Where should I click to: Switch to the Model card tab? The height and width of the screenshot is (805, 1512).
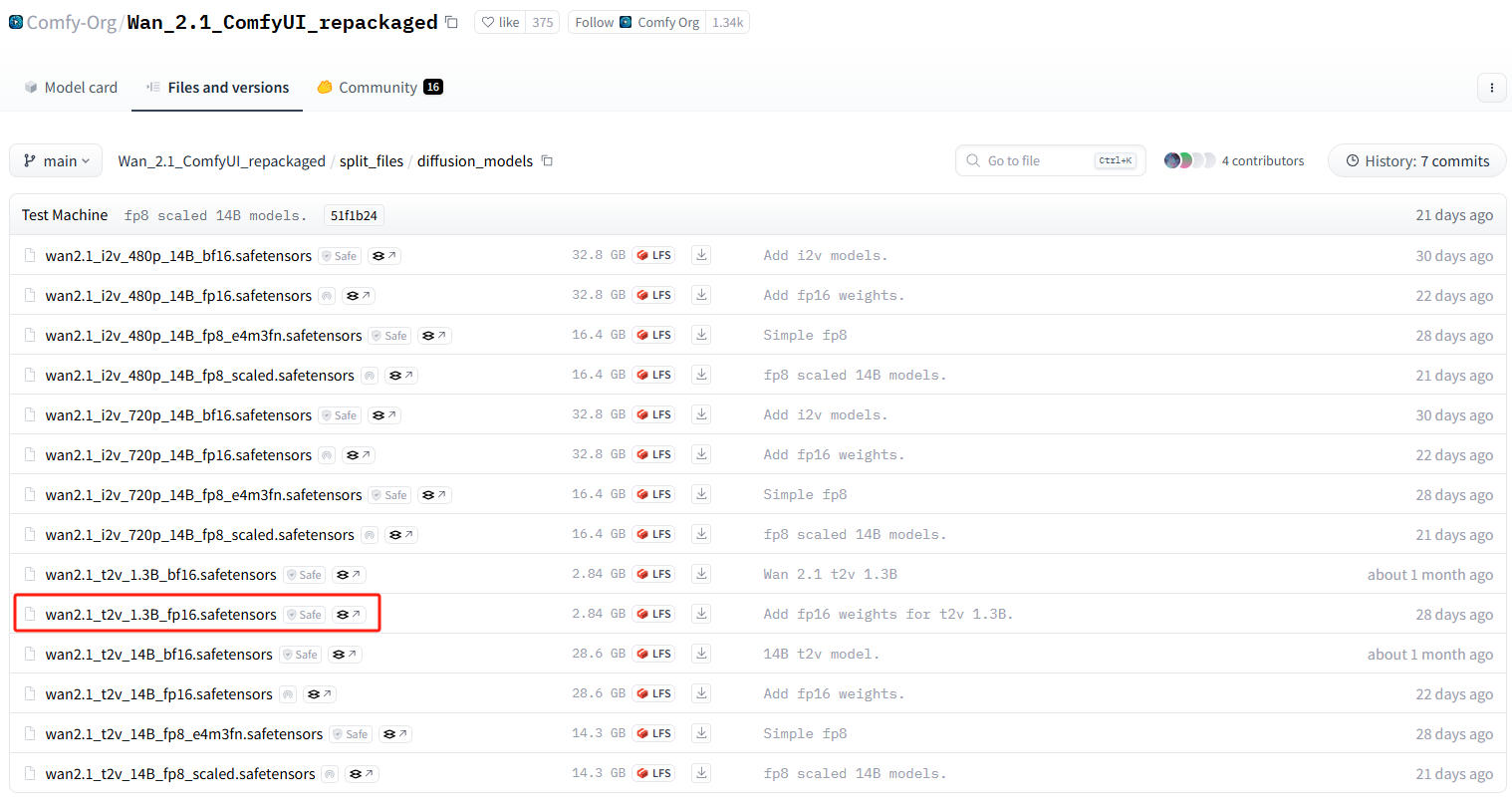[x=71, y=88]
